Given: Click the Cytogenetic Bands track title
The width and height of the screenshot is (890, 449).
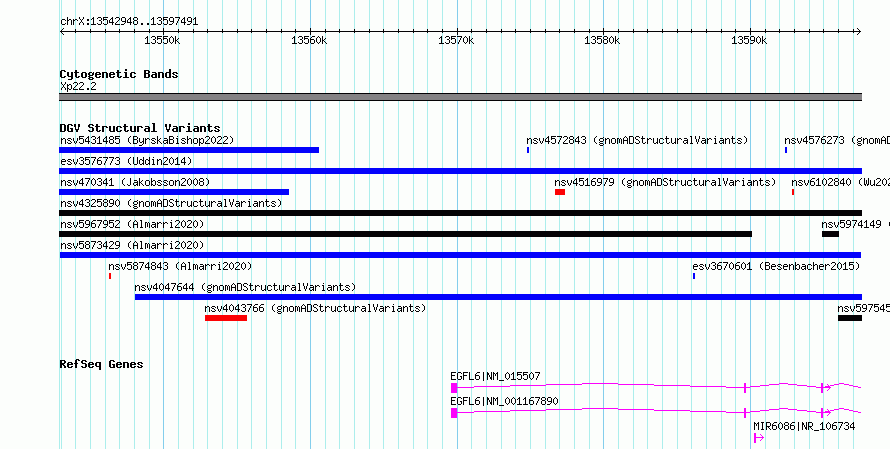Looking at the screenshot, I should point(119,74).
